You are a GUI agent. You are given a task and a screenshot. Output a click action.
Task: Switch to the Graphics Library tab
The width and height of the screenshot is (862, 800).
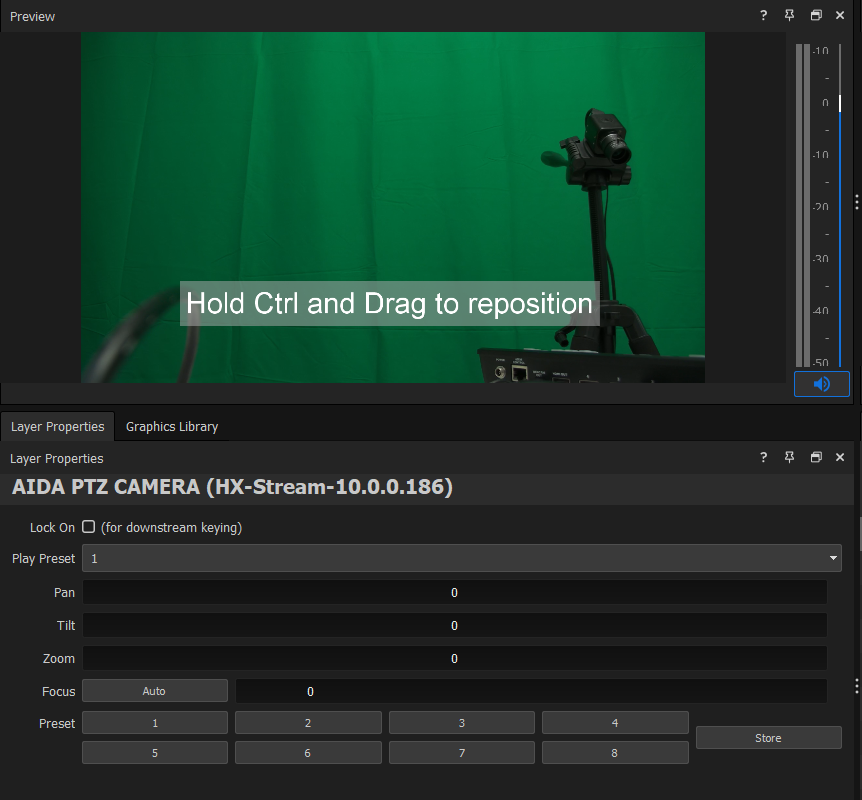coord(171,426)
